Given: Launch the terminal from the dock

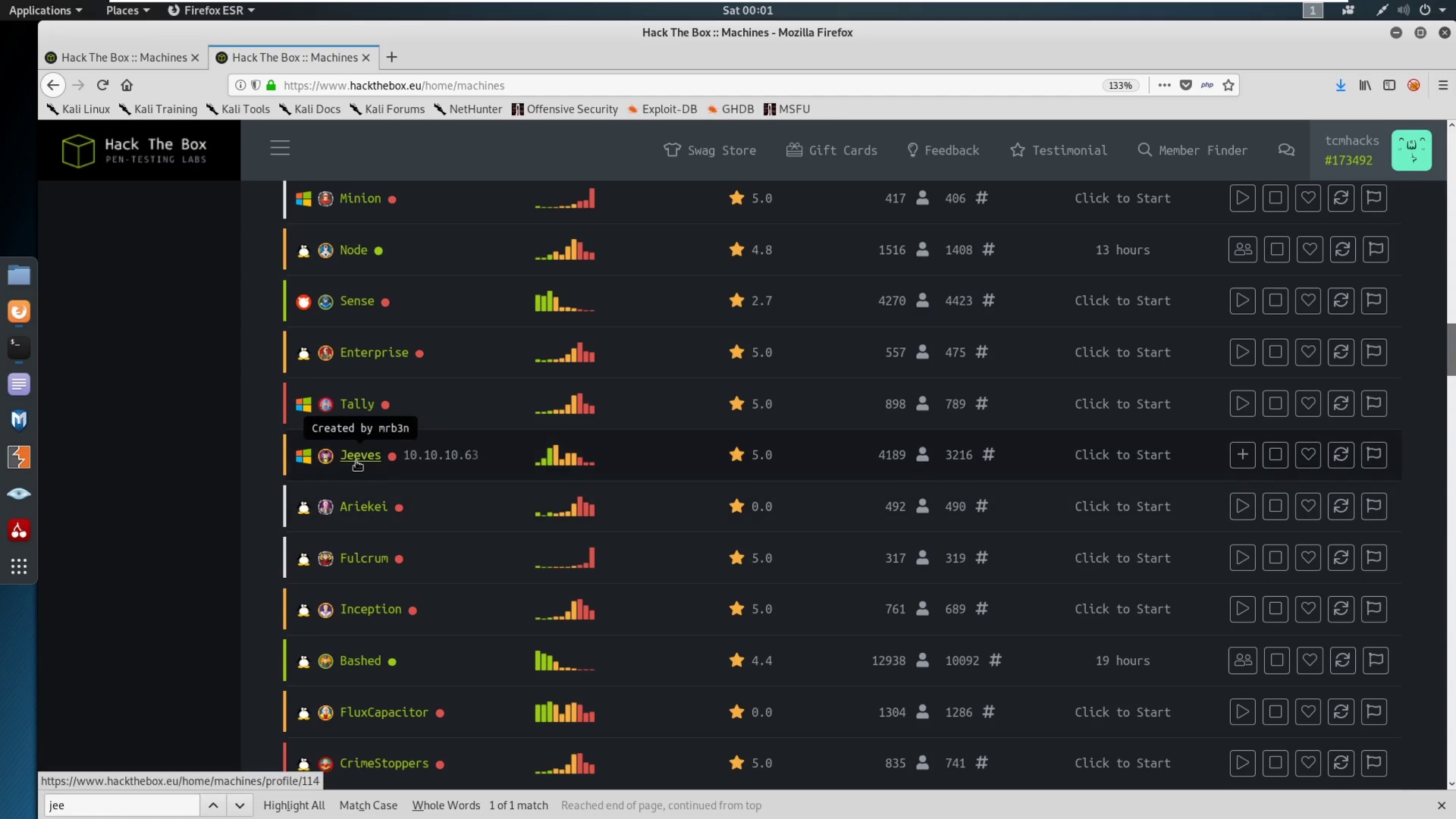Looking at the screenshot, I should tap(19, 347).
